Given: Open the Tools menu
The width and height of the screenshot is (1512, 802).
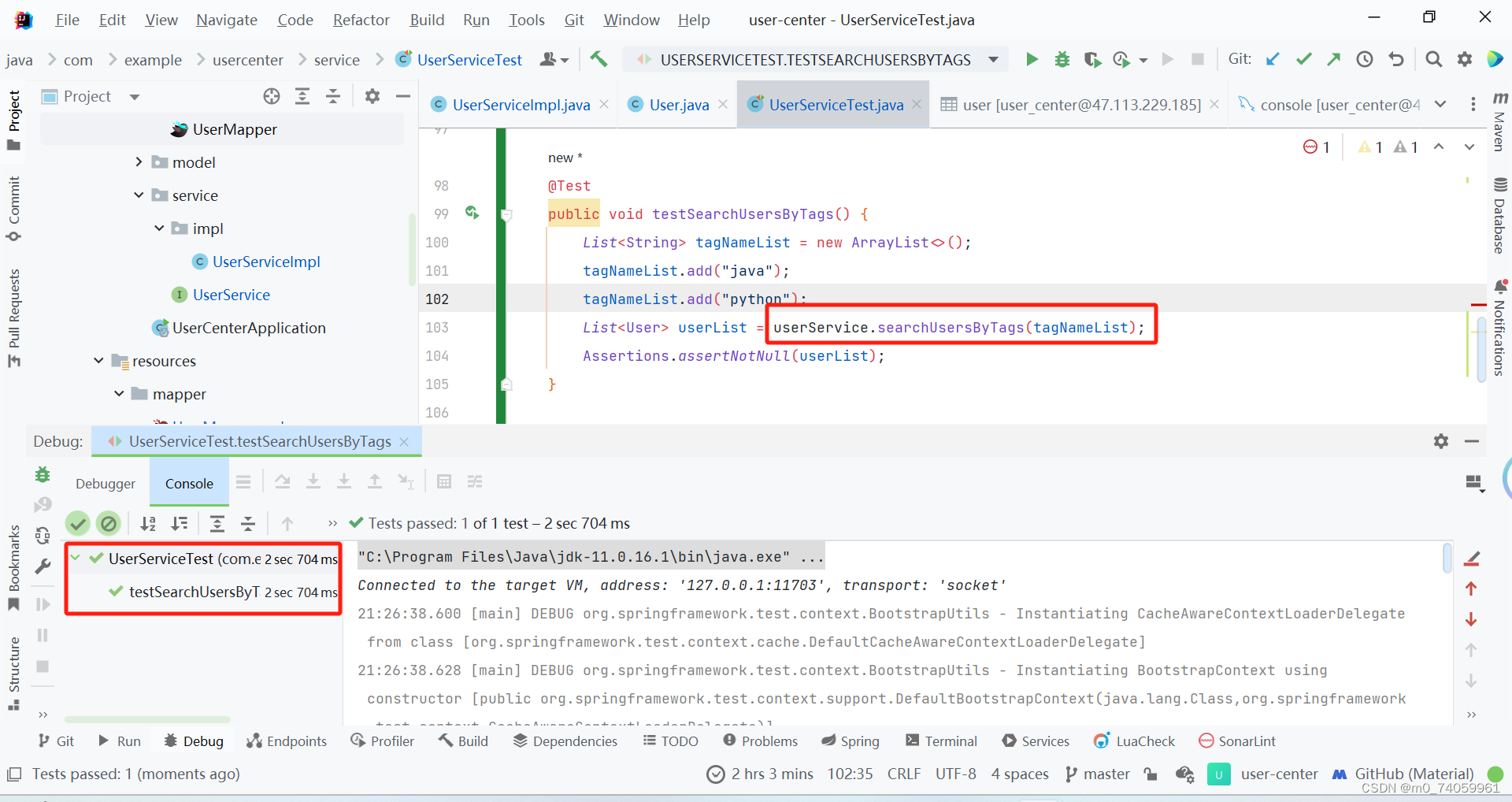Looking at the screenshot, I should click(527, 20).
